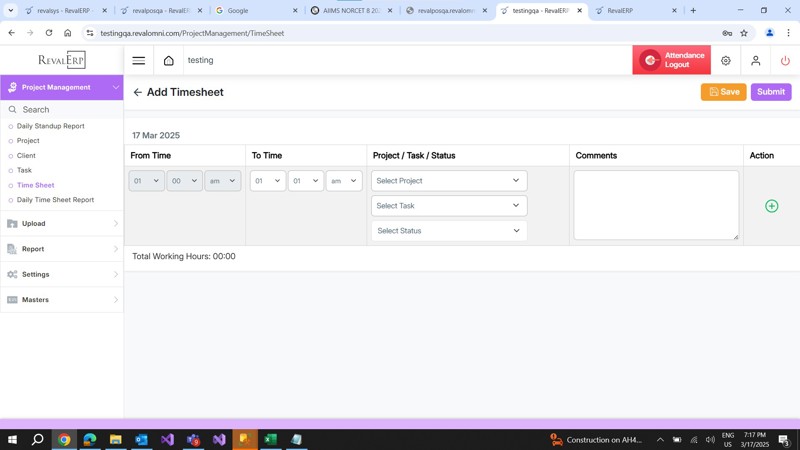800x450 pixels.
Task: Expand the Masters sidebar section
Action: coord(61,300)
